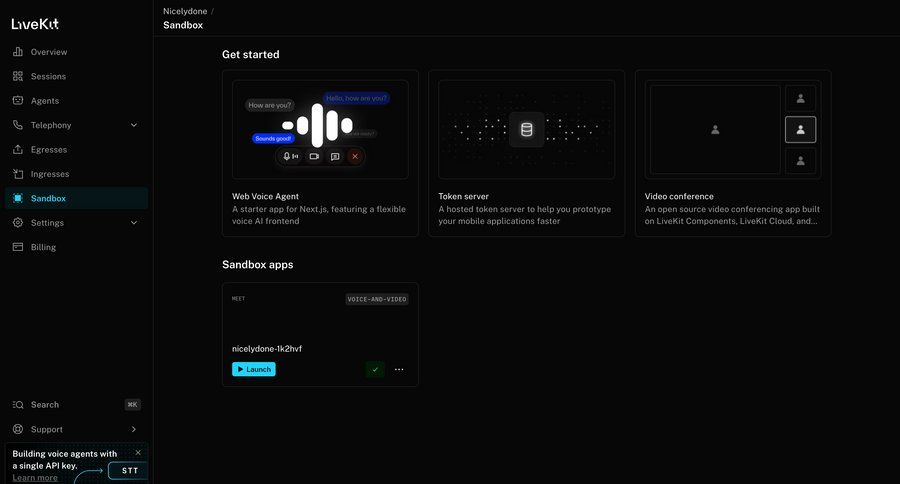The height and width of the screenshot is (484, 900).
Task: Click the ⌘K shortcut badge
Action: tap(133, 405)
